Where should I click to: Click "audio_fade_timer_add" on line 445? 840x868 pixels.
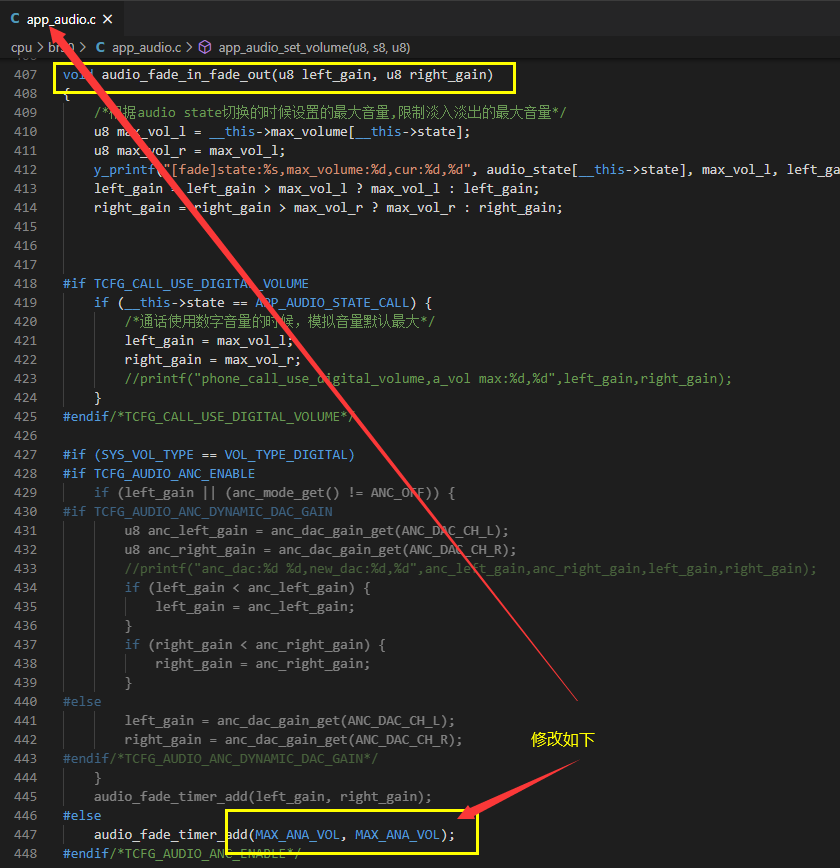171,797
